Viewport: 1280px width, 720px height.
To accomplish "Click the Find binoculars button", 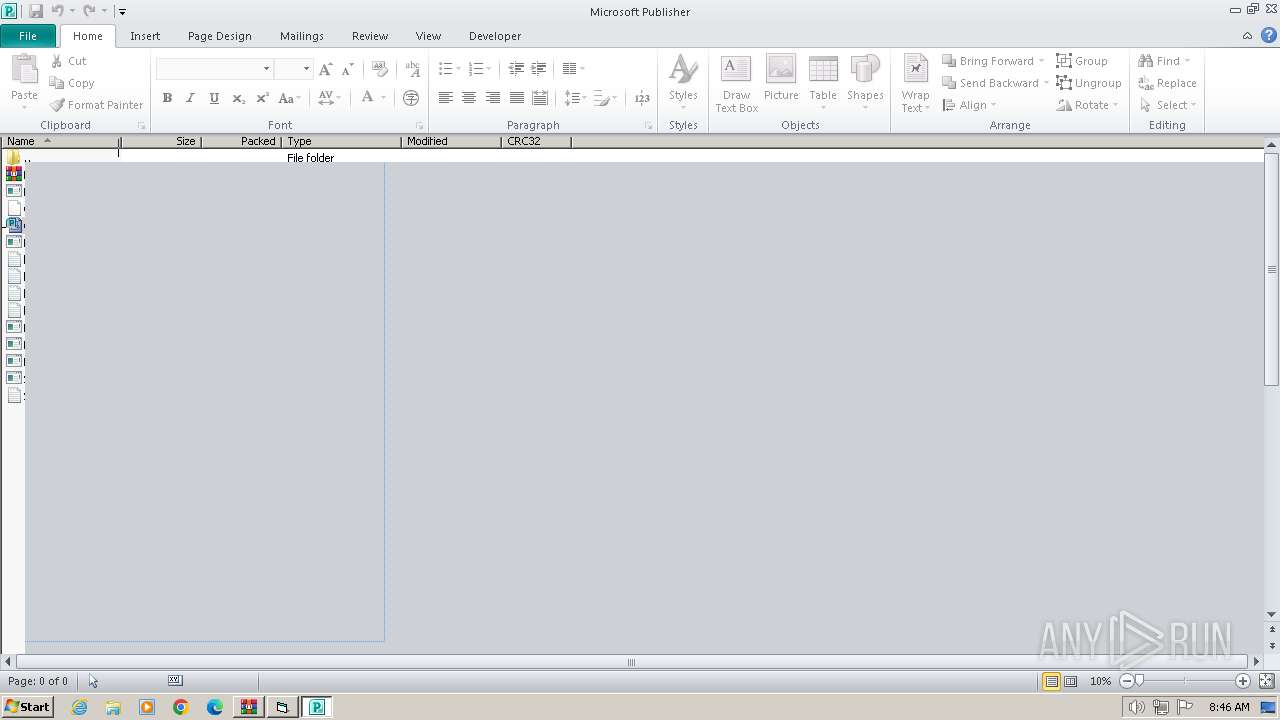I will click(x=1164, y=61).
